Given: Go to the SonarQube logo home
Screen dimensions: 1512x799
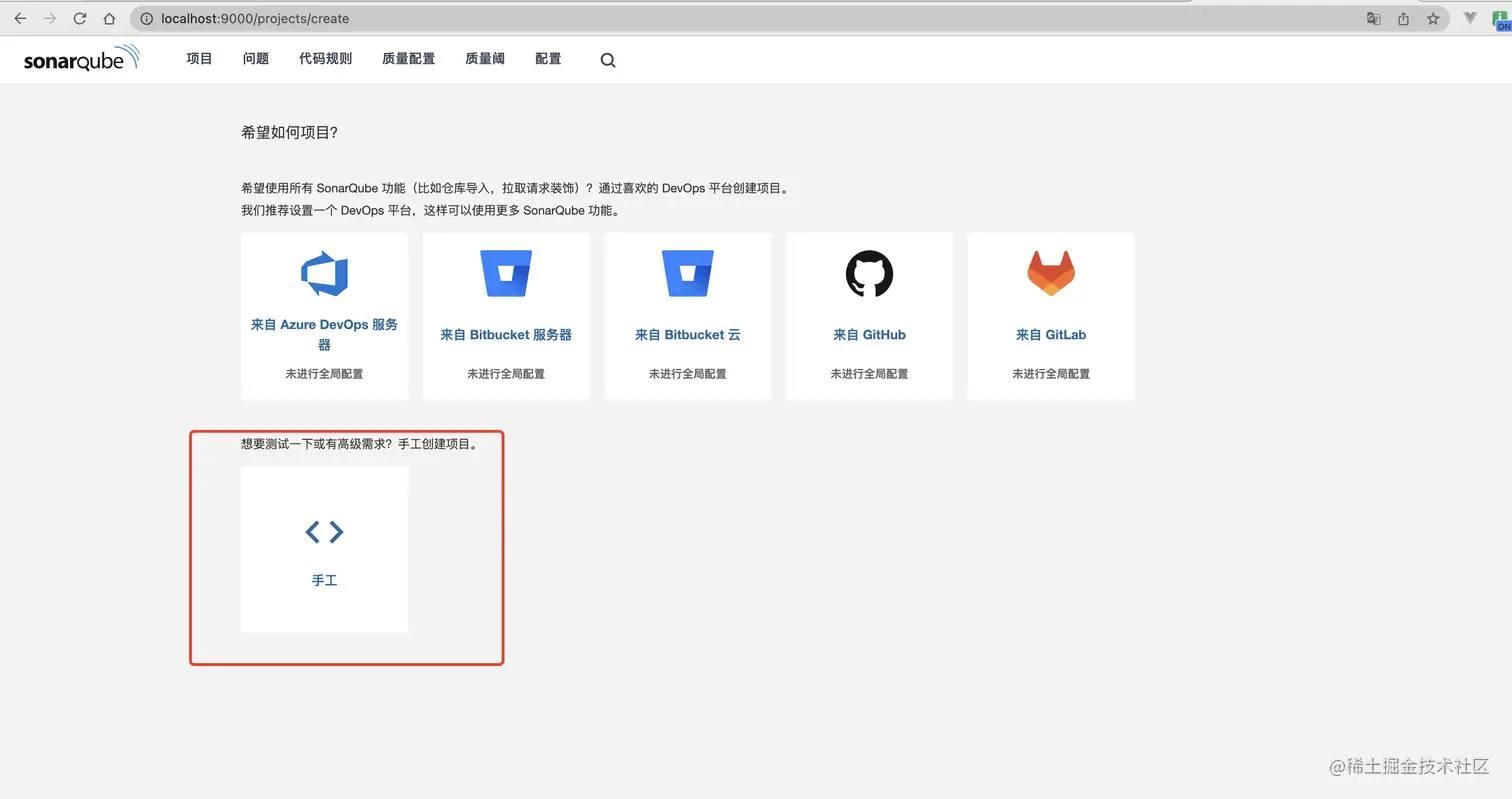Looking at the screenshot, I should (82, 59).
